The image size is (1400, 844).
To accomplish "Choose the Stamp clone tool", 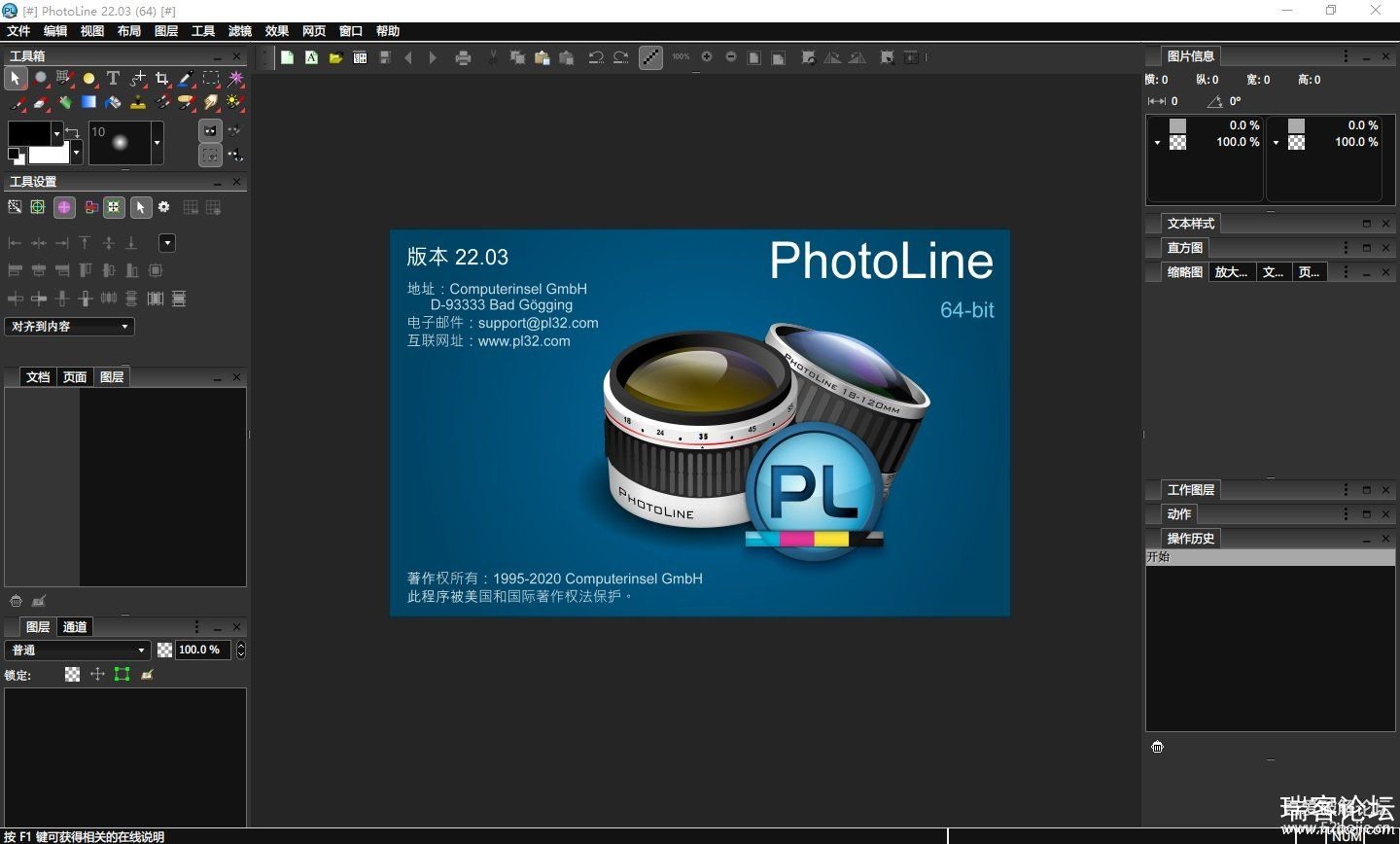I will tap(138, 102).
